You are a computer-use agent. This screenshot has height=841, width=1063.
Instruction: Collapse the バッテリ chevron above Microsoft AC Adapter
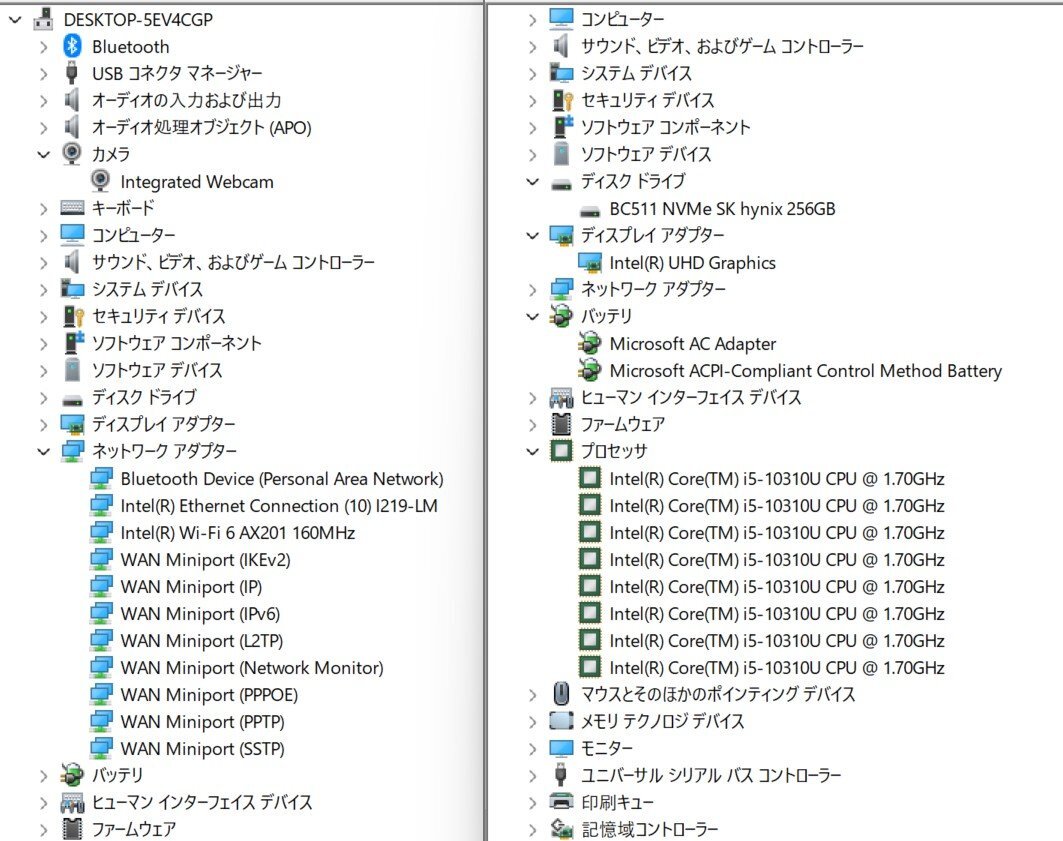coord(533,316)
